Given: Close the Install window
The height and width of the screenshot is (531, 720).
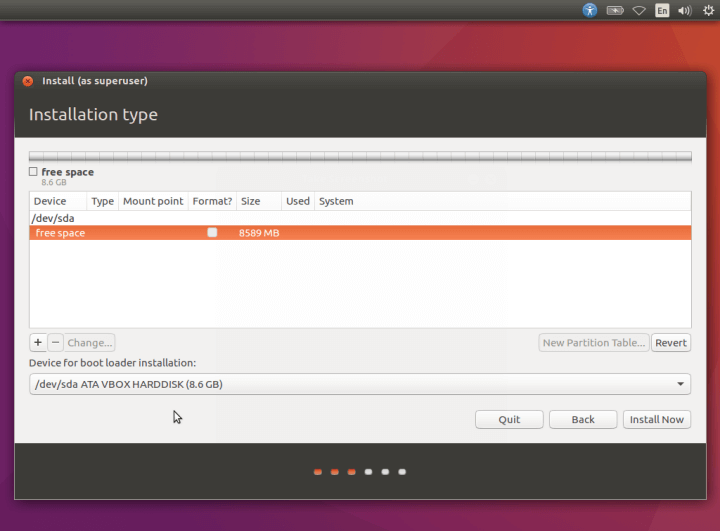Looking at the screenshot, I should [x=28, y=81].
